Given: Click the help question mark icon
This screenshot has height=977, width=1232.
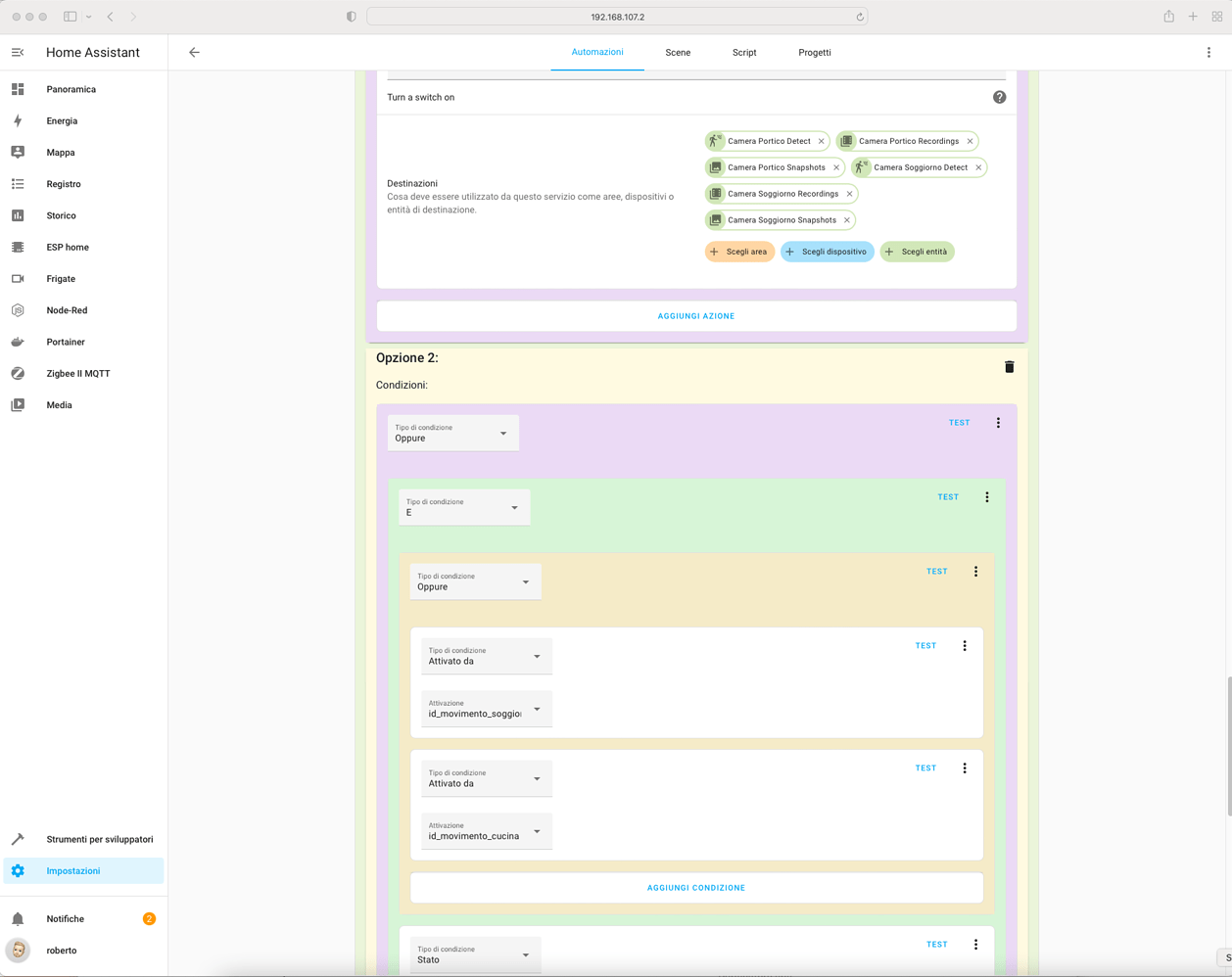Looking at the screenshot, I should (999, 97).
